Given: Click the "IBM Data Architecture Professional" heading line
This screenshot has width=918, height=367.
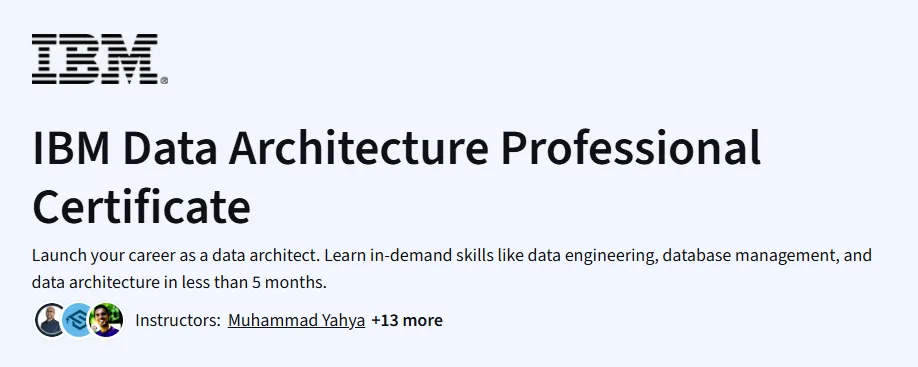Looking at the screenshot, I should pos(396,148).
